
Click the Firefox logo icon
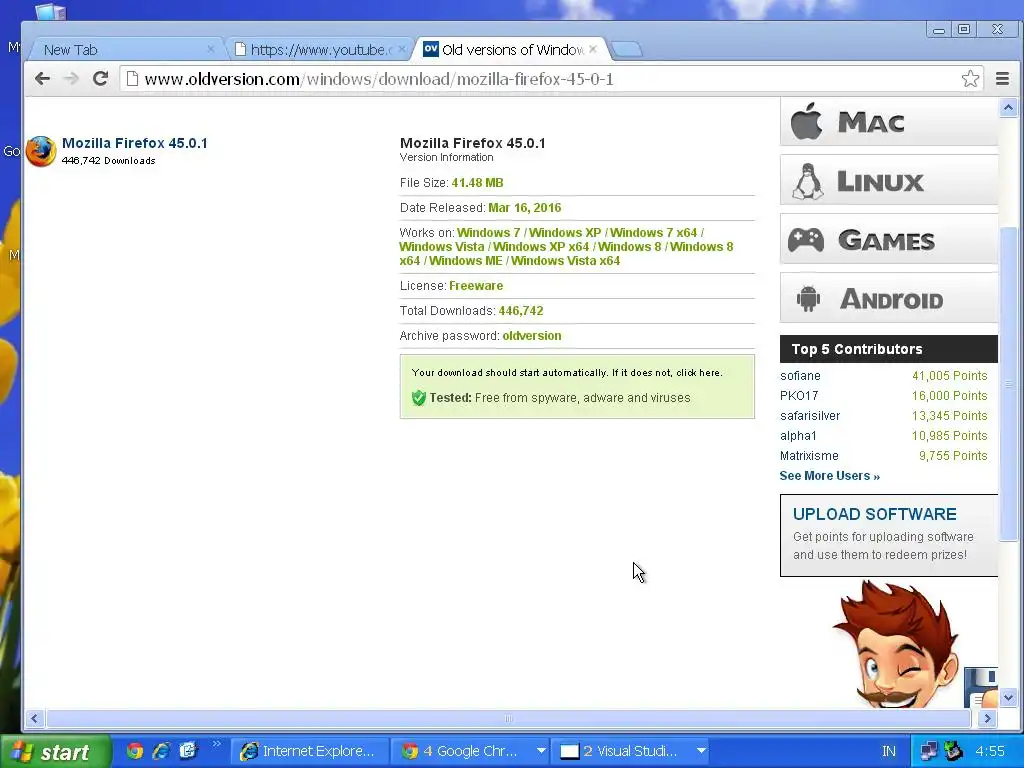coord(40,152)
